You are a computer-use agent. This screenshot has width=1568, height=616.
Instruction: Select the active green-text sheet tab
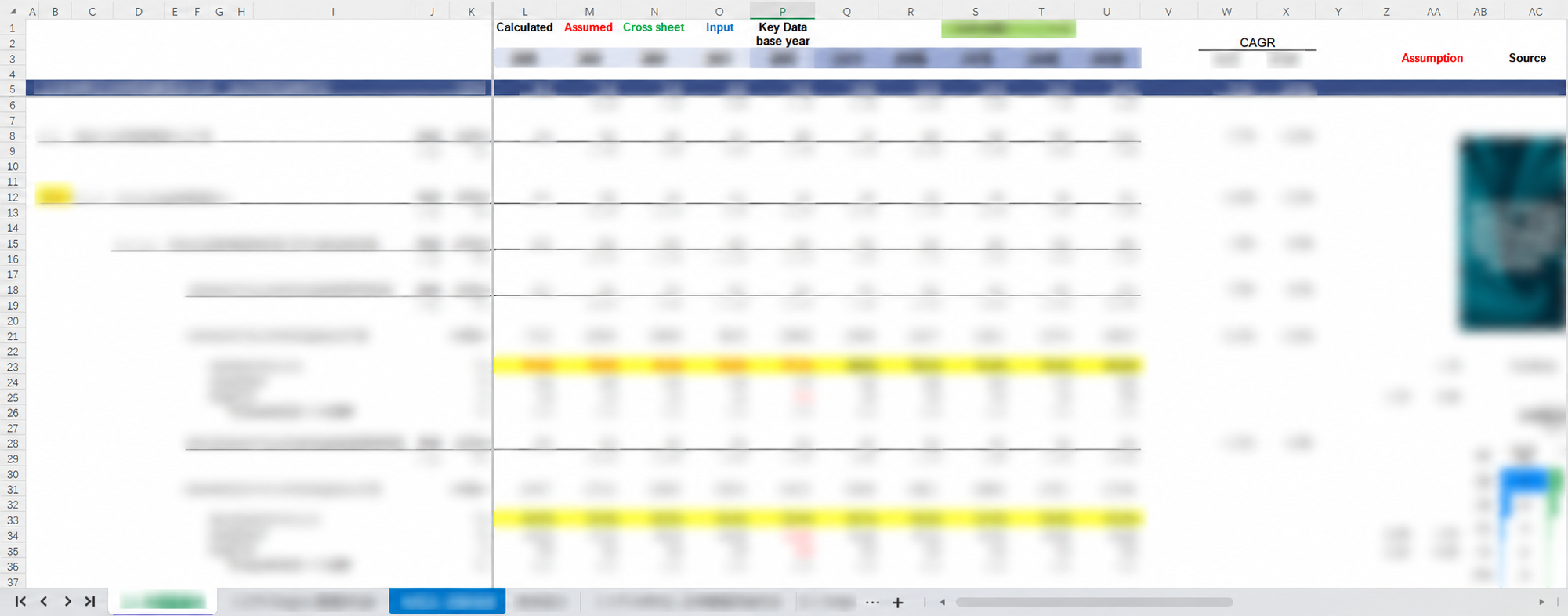(x=163, y=601)
